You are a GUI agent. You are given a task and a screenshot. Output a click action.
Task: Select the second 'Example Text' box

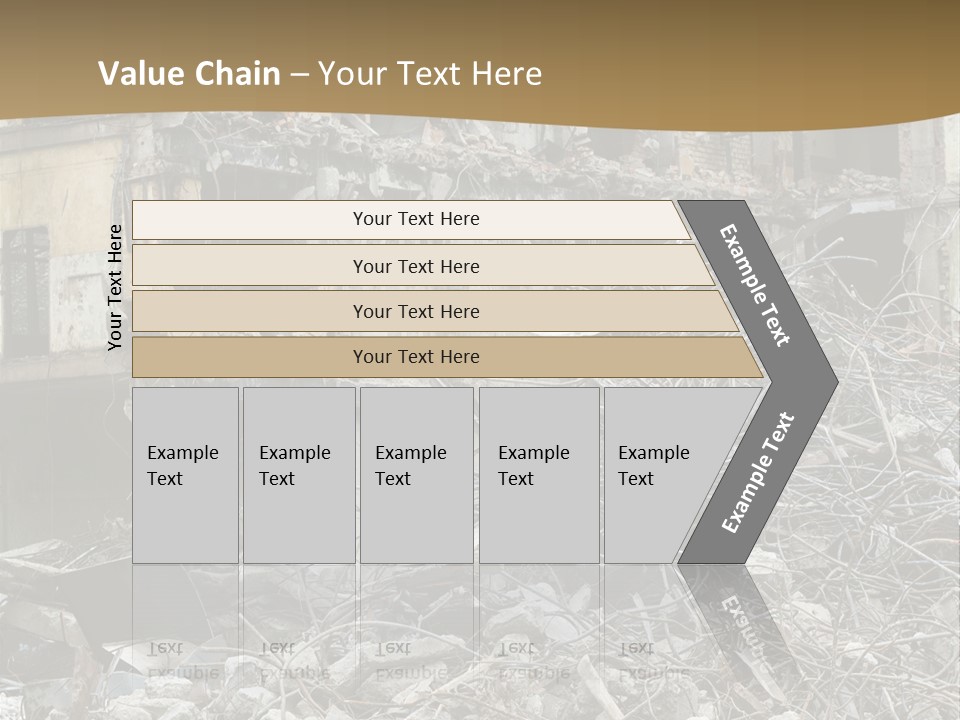click(298, 475)
